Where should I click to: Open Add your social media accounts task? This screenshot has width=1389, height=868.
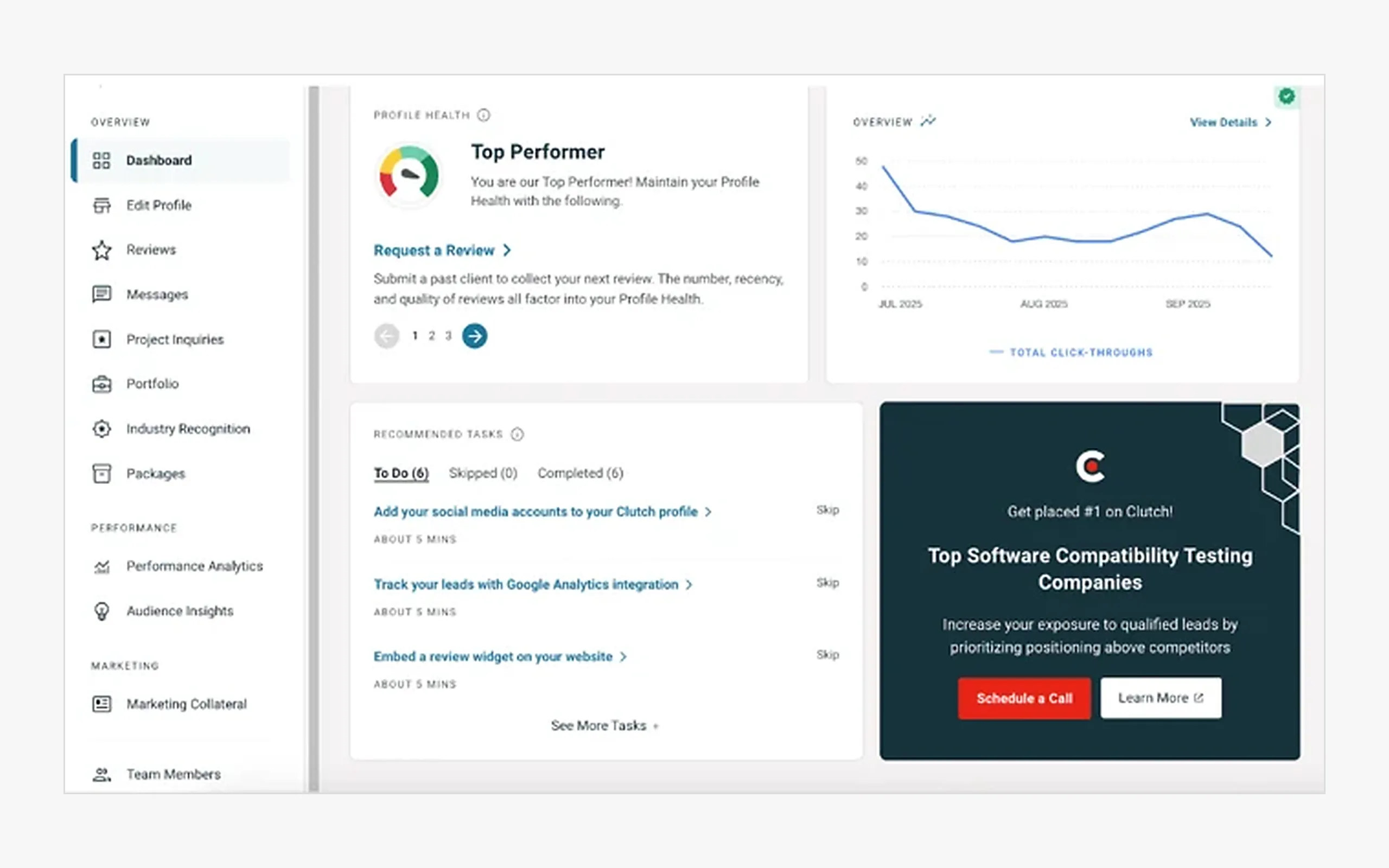click(543, 512)
